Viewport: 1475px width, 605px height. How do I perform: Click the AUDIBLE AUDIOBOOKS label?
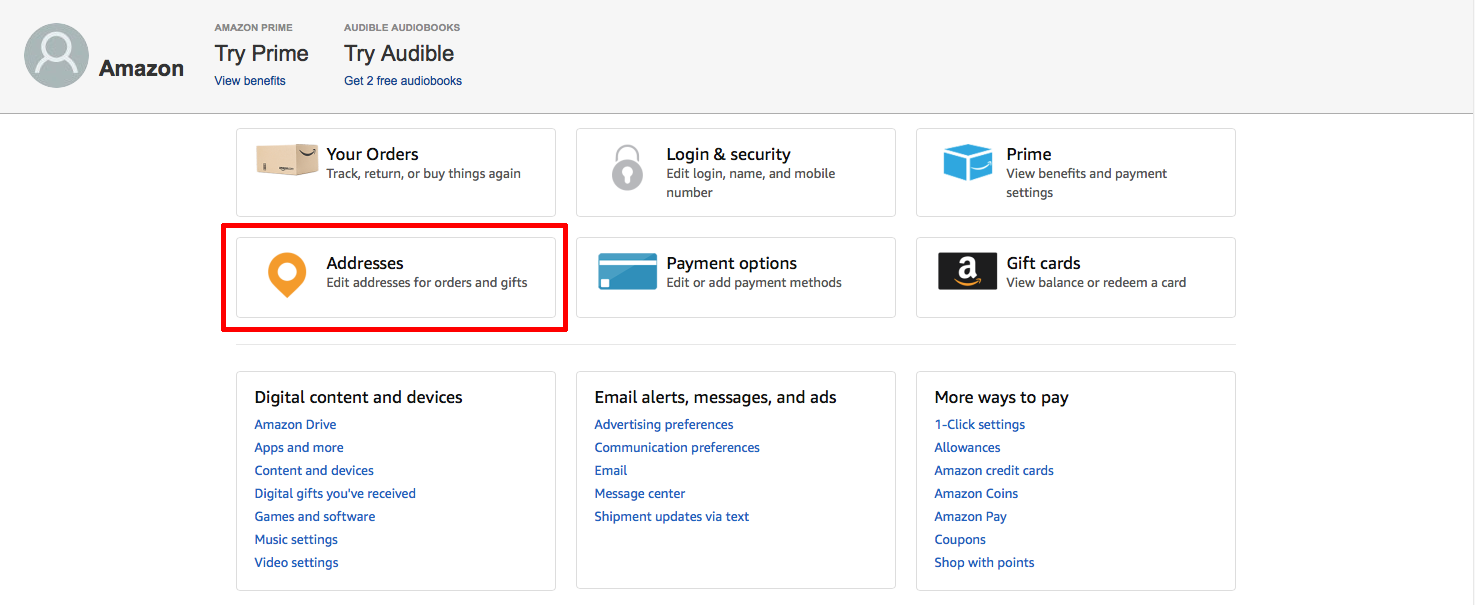402,27
